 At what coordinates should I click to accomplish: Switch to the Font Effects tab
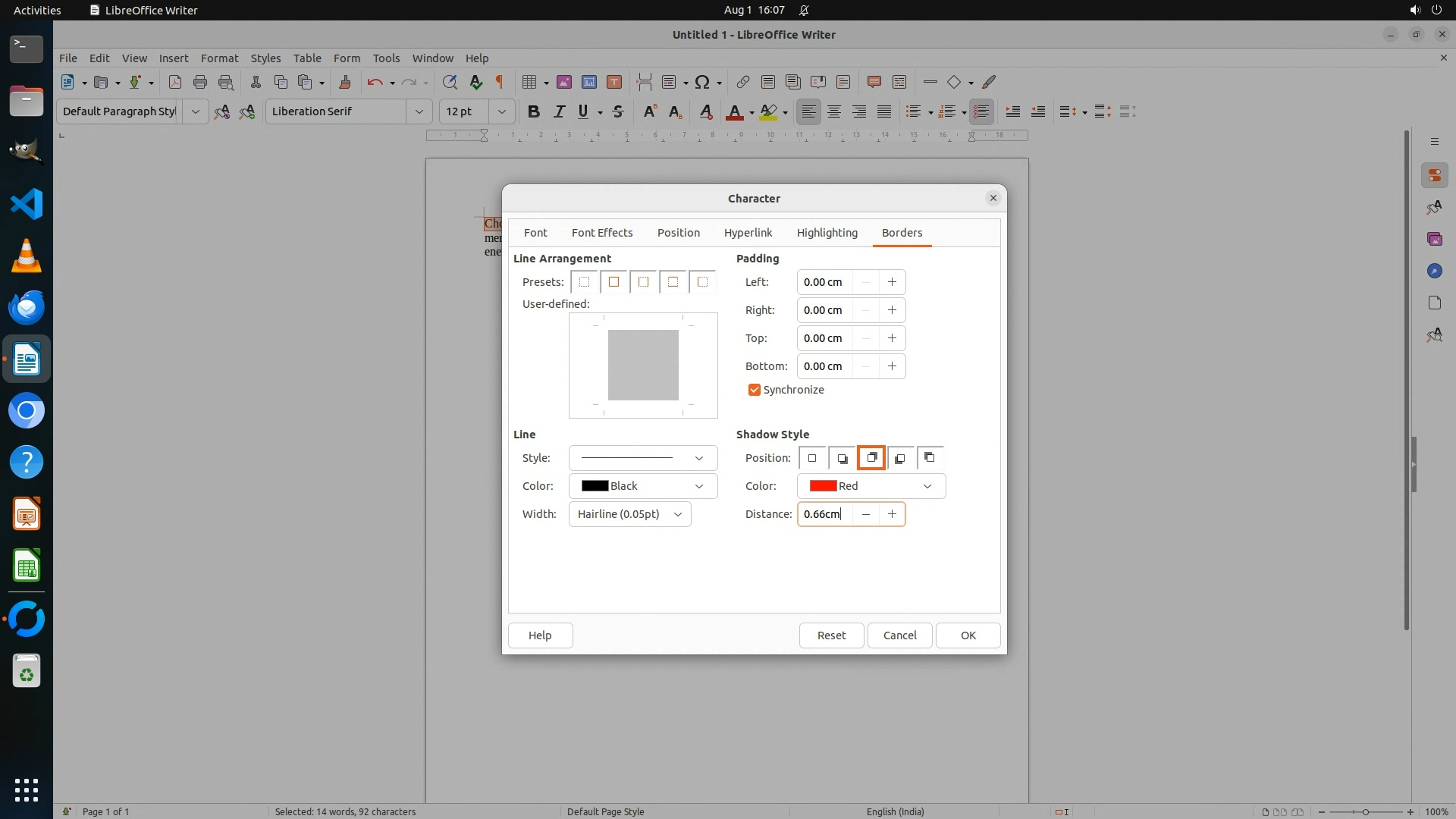[x=601, y=233]
